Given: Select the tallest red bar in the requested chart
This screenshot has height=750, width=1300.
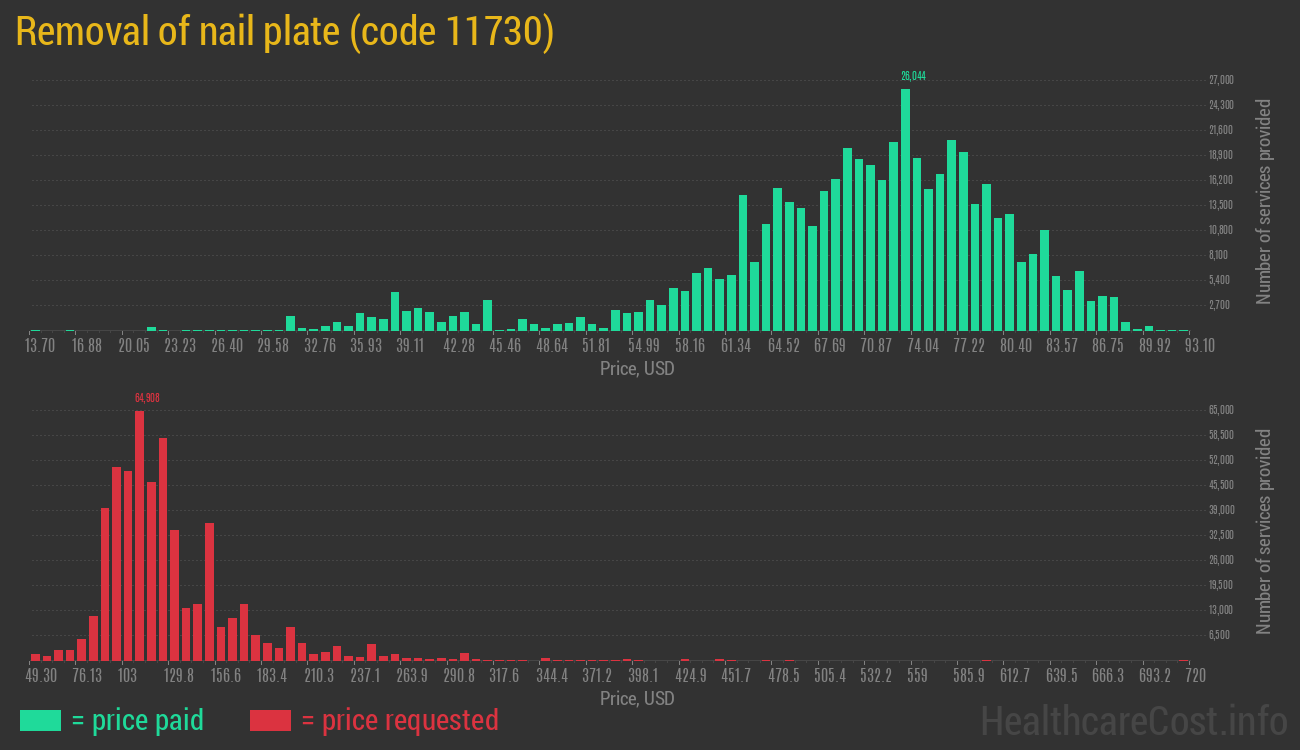Looking at the screenshot, I should click(x=139, y=535).
